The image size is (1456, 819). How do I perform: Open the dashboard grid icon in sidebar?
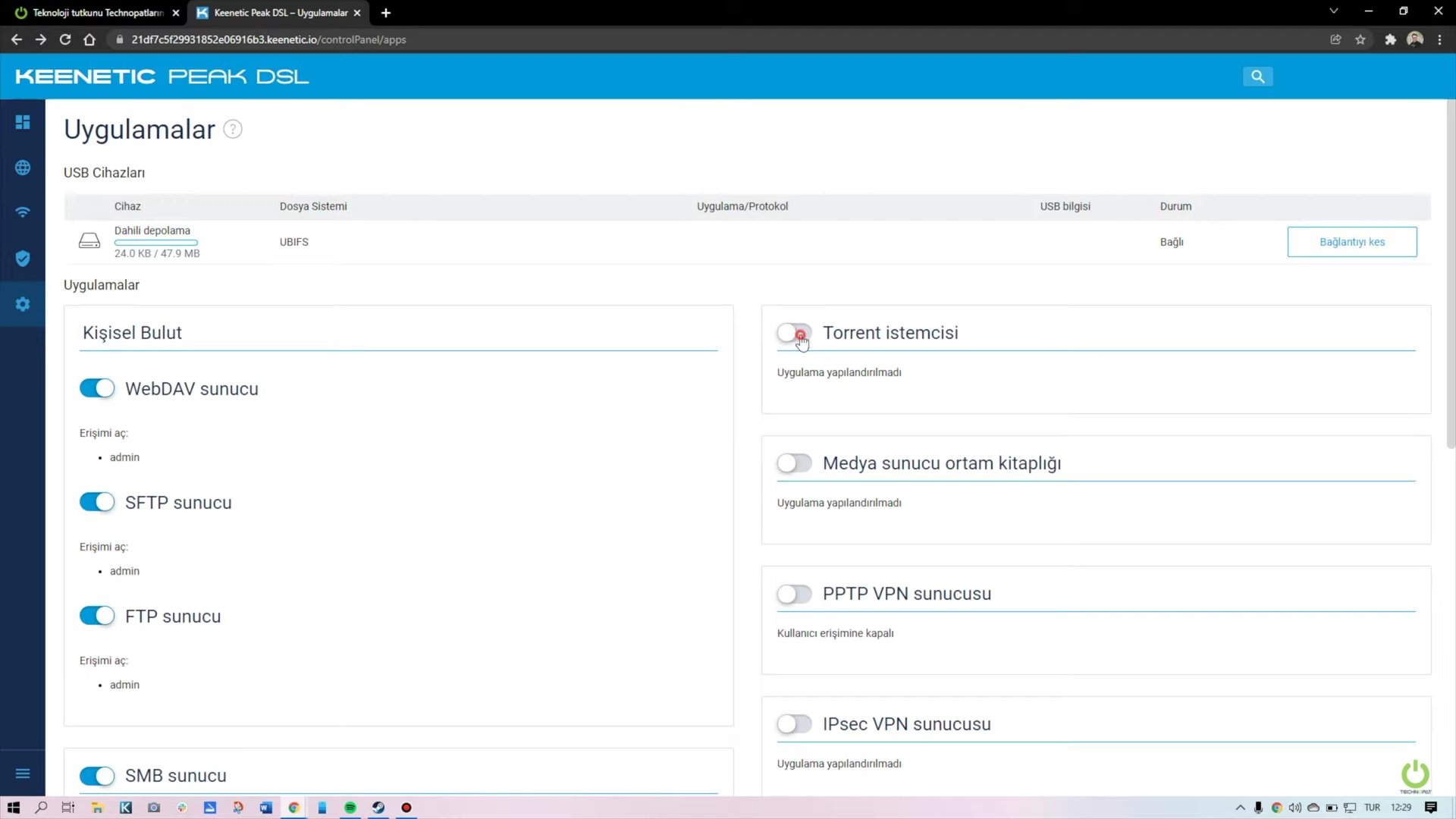click(23, 122)
